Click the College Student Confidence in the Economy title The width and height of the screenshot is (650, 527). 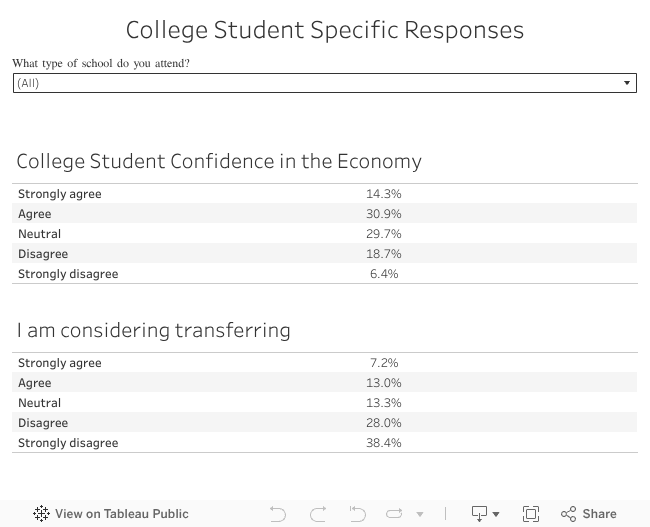(x=219, y=161)
